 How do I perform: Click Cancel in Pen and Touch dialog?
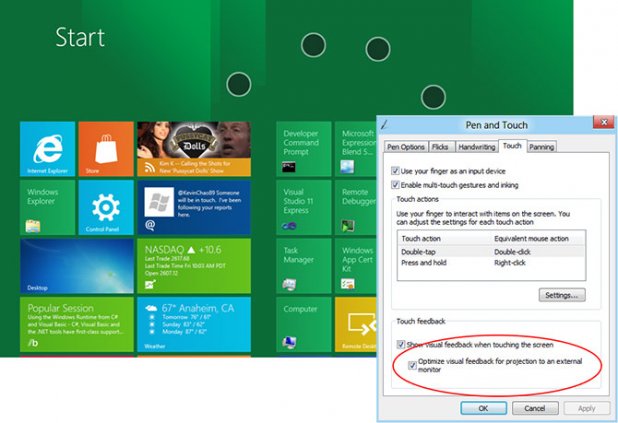coord(535,408)
